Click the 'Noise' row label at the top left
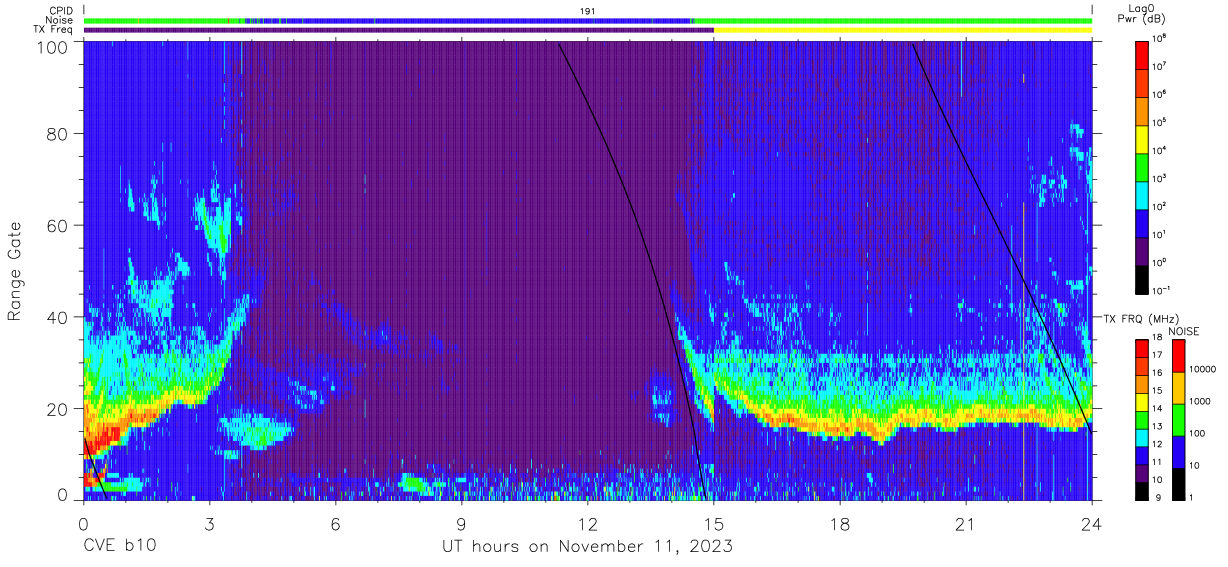The height and width of the screenshot is (567, 1228). (59, 20)
